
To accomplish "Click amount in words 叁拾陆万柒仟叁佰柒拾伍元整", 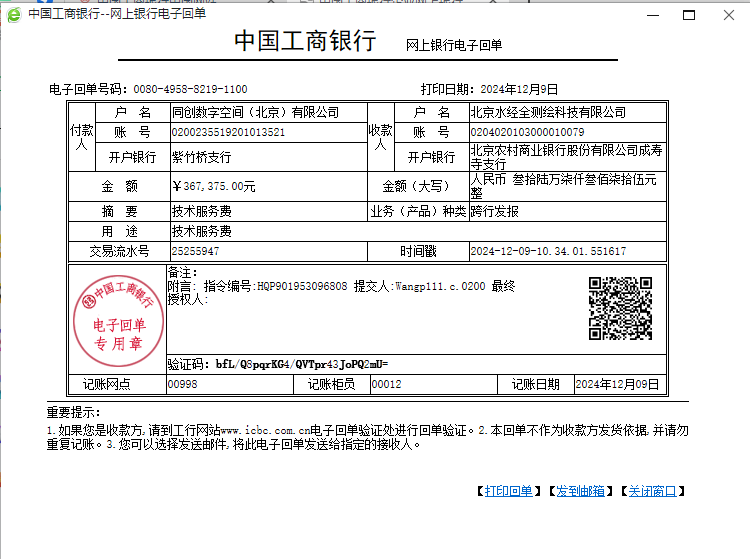I will (563, 186).
